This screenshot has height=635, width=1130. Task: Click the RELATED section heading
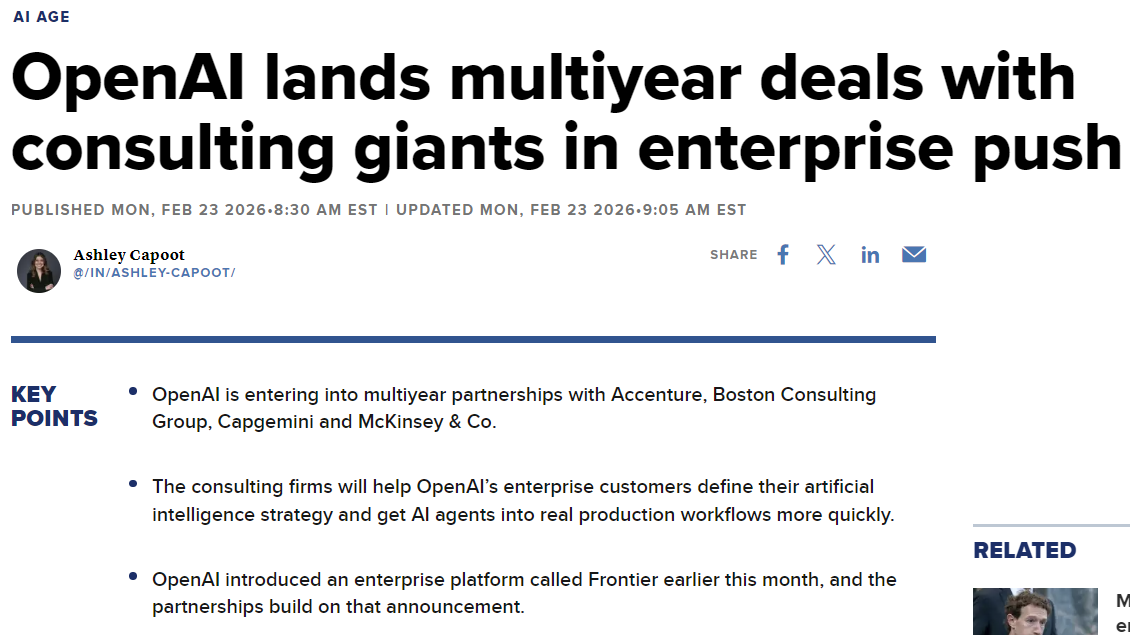click(1024, 550)
